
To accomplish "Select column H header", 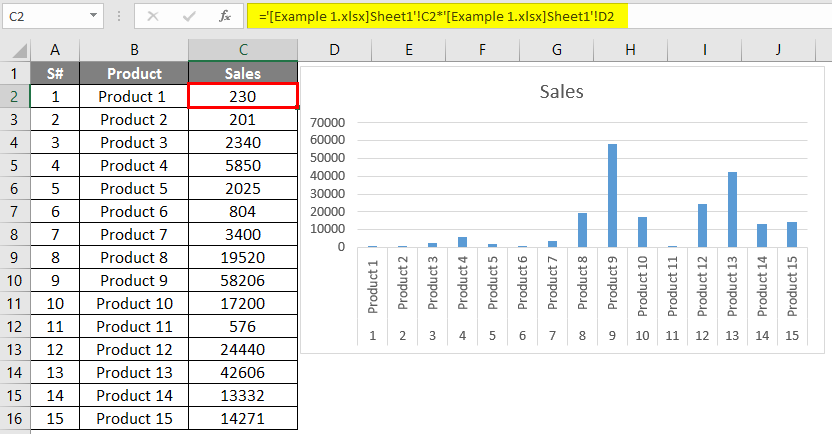I will click(x=630, y=50).
